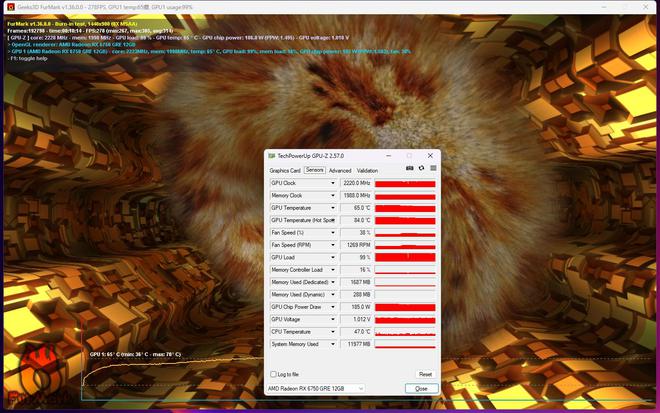Open the AMD Radeon RX 6750 GRE selector
Screen dimensions: 660x413
316,389
